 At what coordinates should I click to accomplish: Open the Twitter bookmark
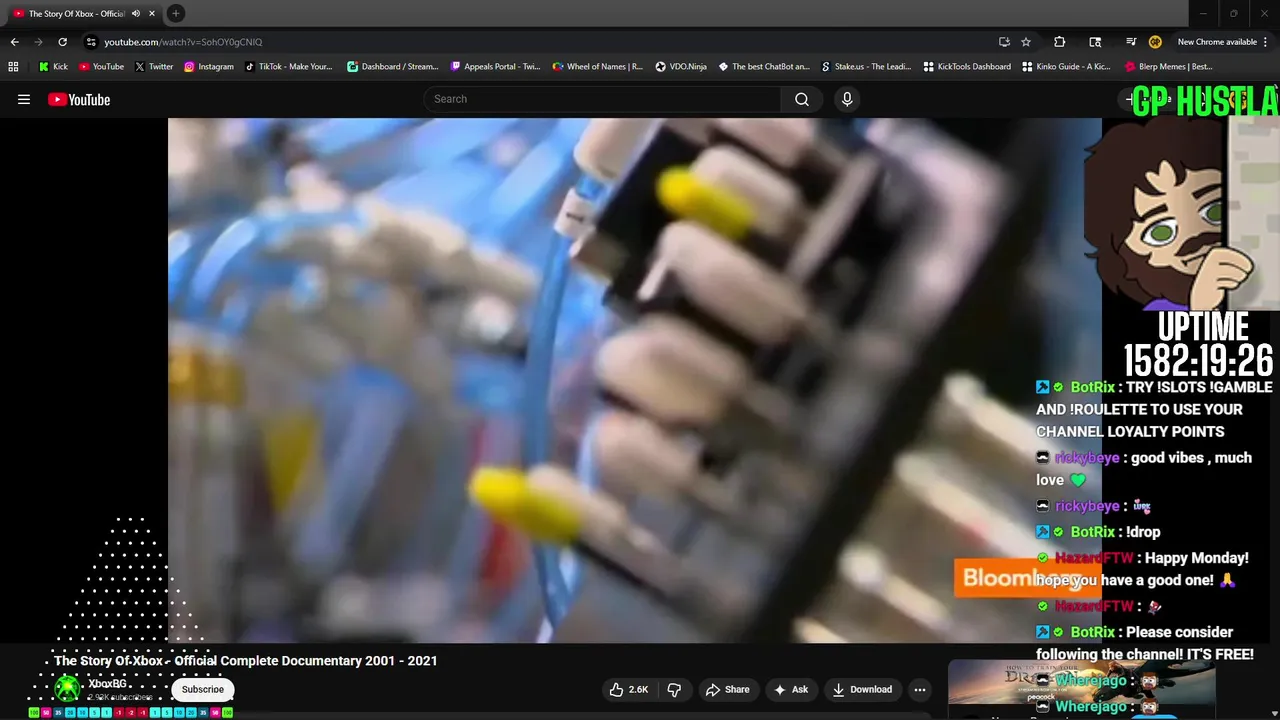pos(154,67)
